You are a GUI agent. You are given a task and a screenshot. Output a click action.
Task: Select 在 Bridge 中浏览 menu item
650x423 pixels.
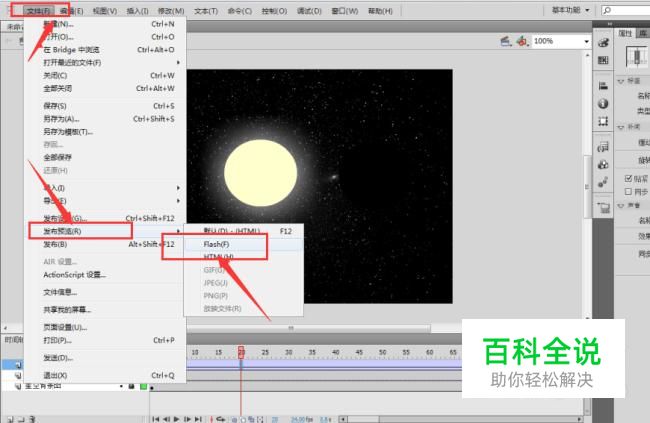(105, 50)
